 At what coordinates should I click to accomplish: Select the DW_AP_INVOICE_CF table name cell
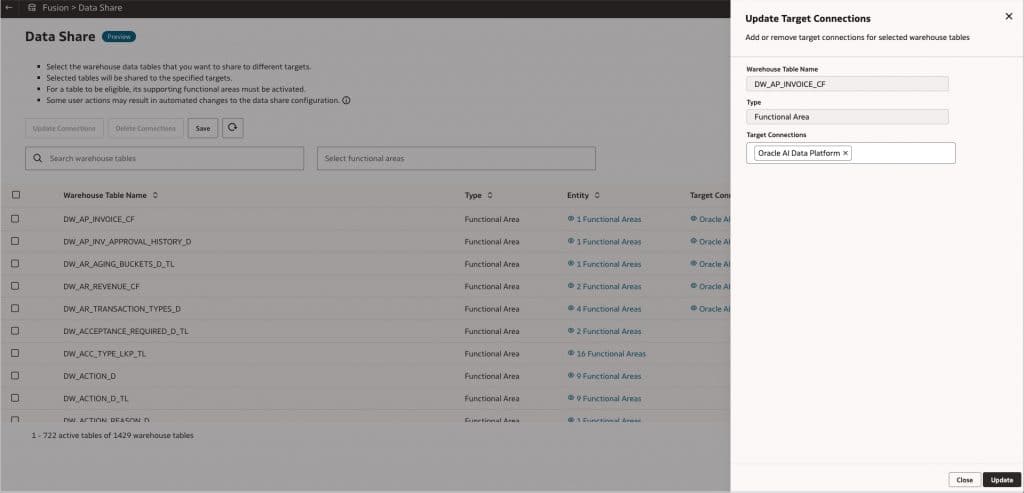(99, 219)
